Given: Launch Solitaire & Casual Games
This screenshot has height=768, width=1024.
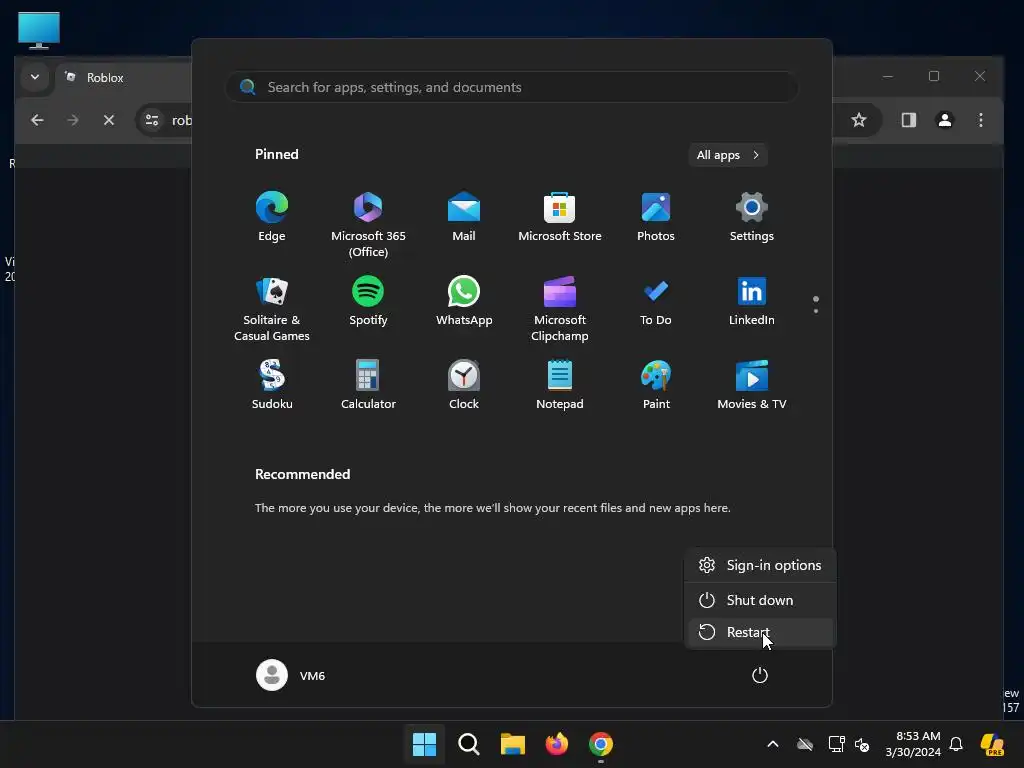Looking at the screenshot, I should 272,309.
